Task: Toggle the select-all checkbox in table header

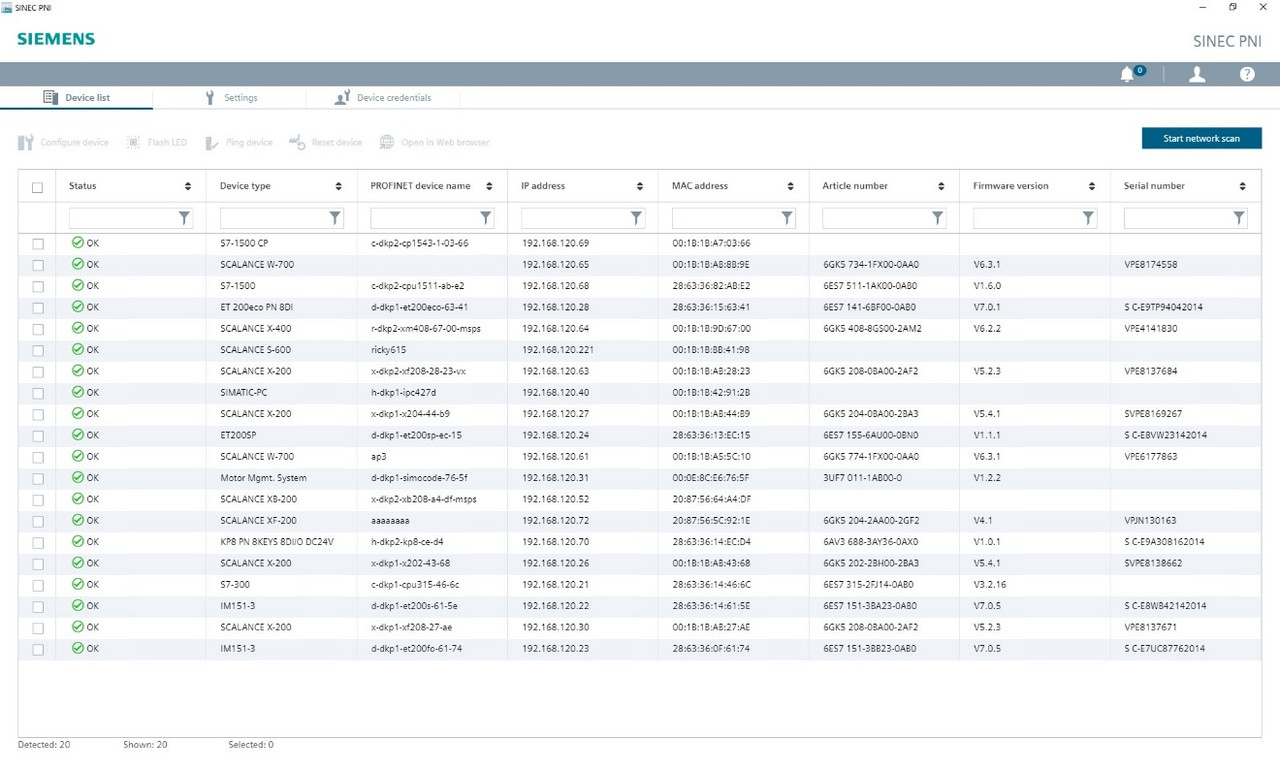Action: (x=38, y=187)
